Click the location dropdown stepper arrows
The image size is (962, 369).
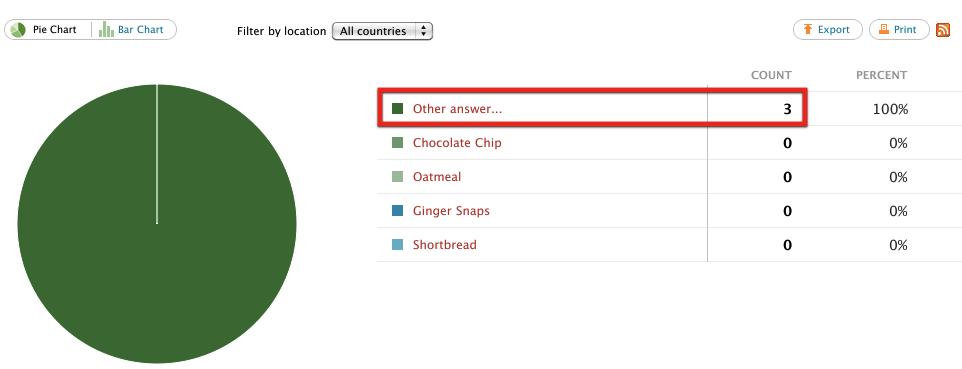(x=423, y=31)
